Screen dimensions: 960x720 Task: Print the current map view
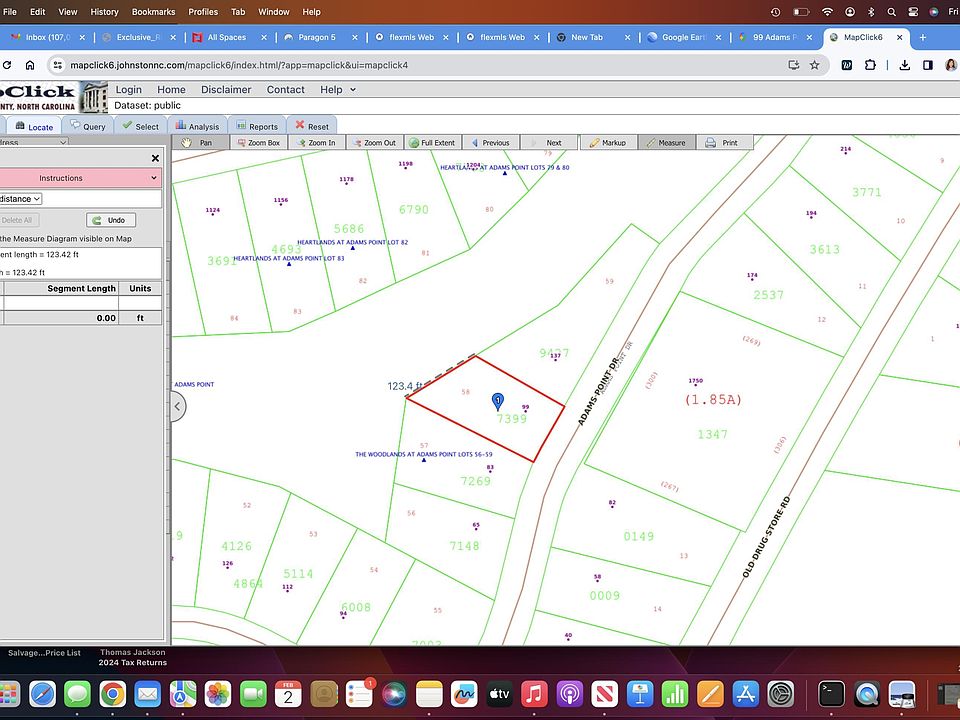[722, 143]
